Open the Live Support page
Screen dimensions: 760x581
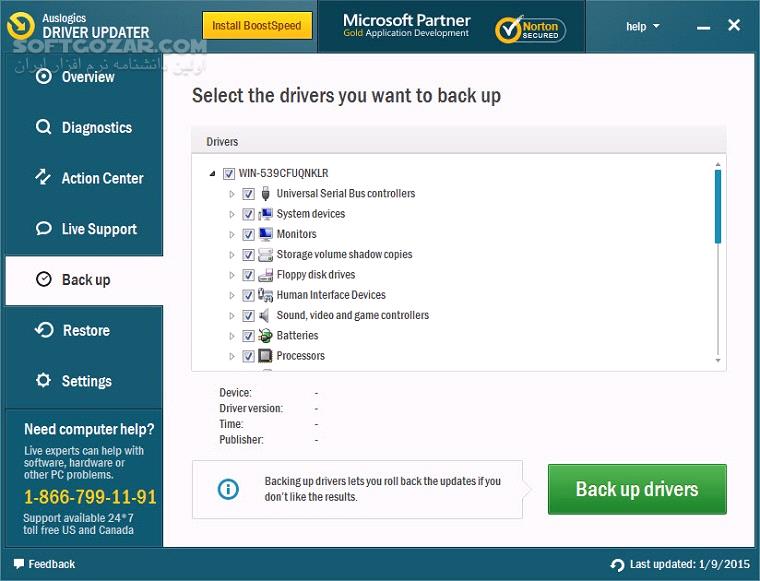(84, 229)
